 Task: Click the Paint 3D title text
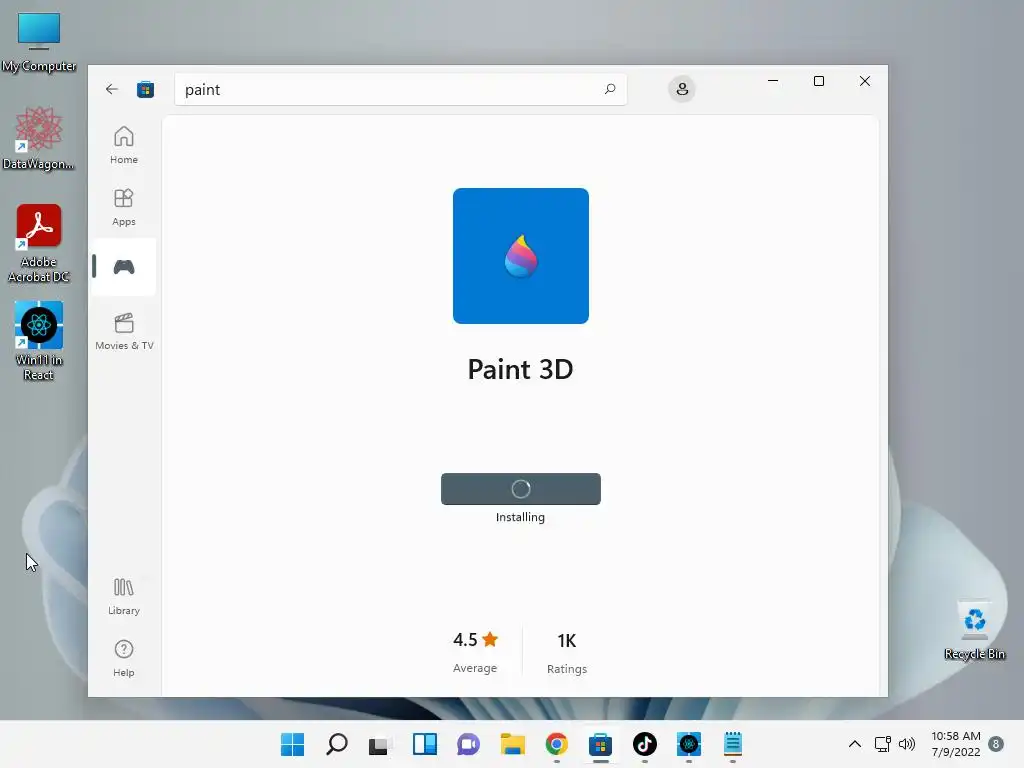(520, 370)
